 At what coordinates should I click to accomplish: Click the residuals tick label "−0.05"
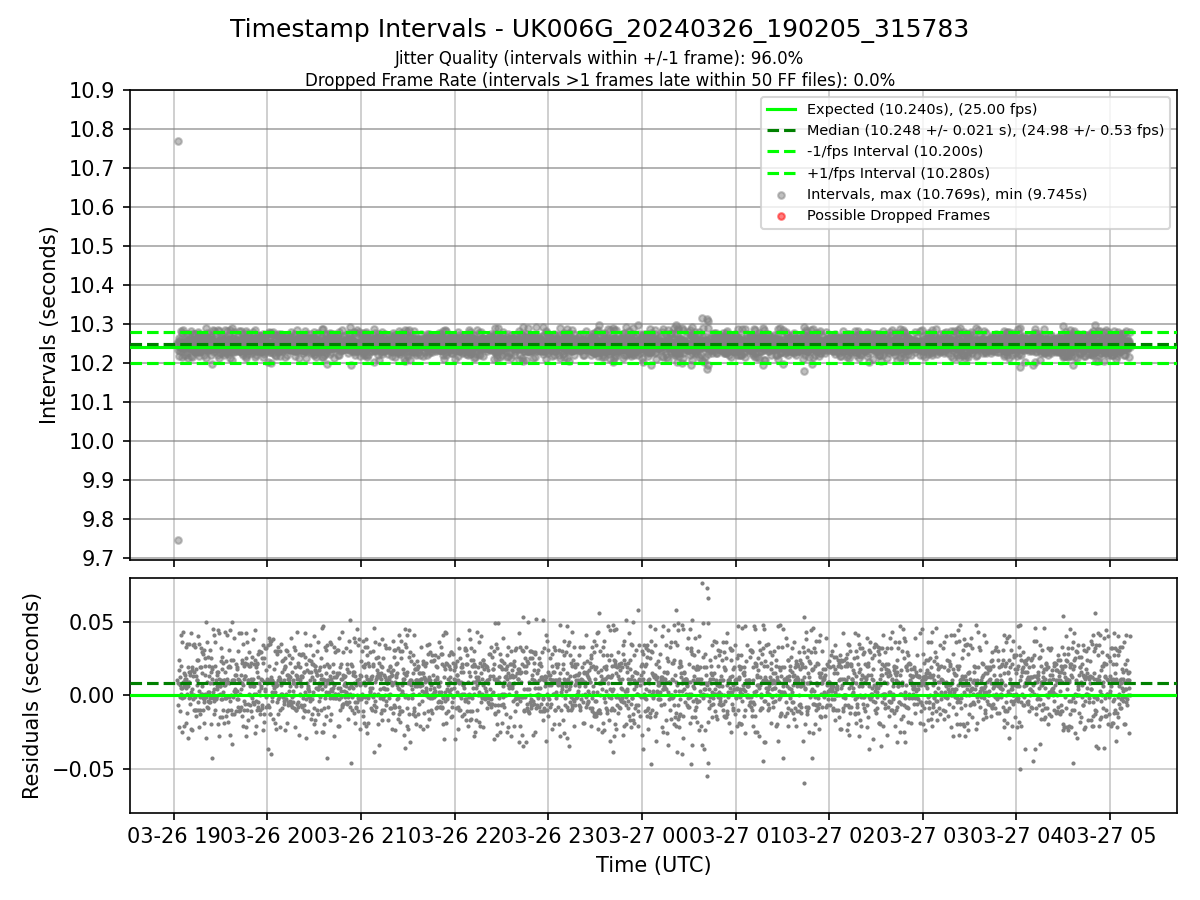pos(85,770)
